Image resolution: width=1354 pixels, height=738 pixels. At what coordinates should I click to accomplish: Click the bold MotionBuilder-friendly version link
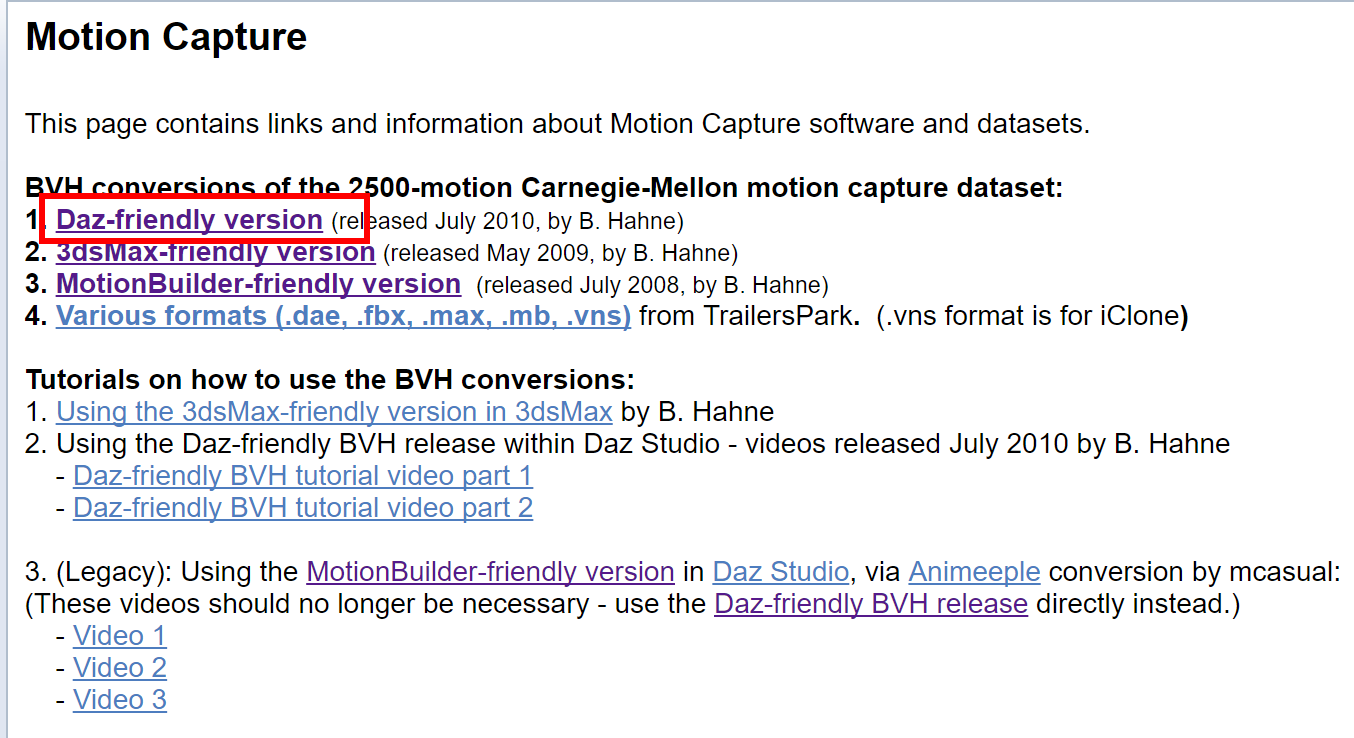[258, 284]
